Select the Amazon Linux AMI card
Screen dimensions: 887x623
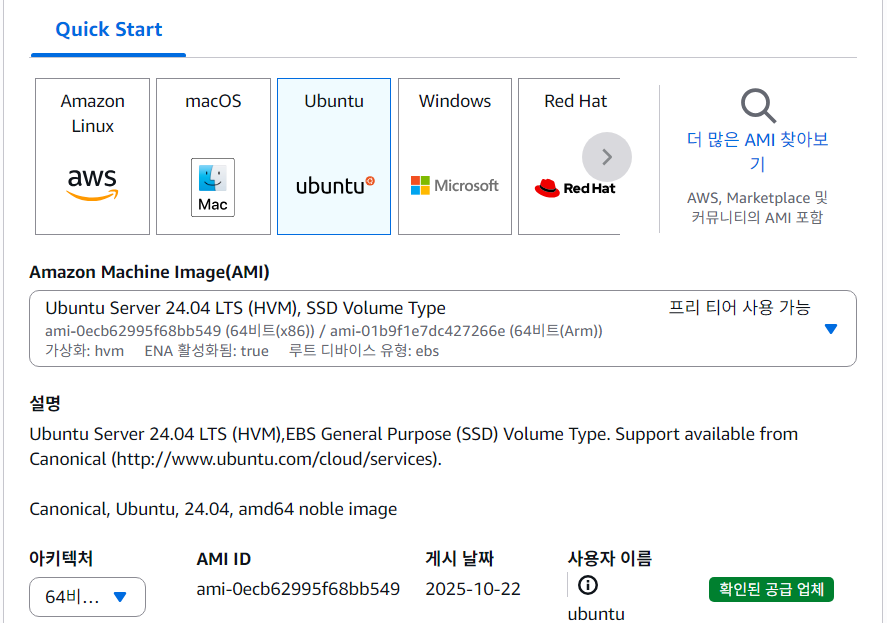tap(92, 156)
